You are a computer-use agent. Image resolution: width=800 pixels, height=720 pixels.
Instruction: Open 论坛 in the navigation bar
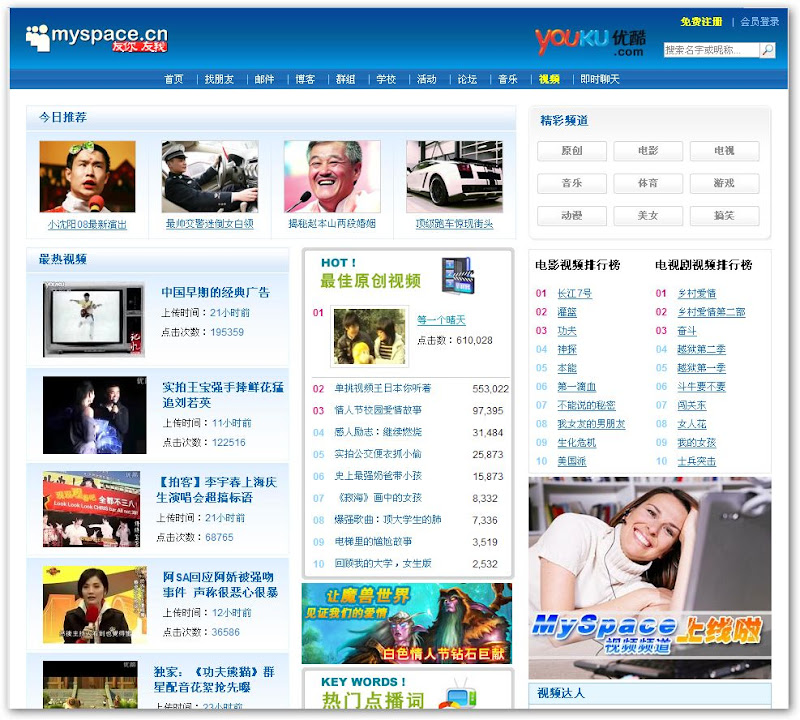(x=467, y=79)
